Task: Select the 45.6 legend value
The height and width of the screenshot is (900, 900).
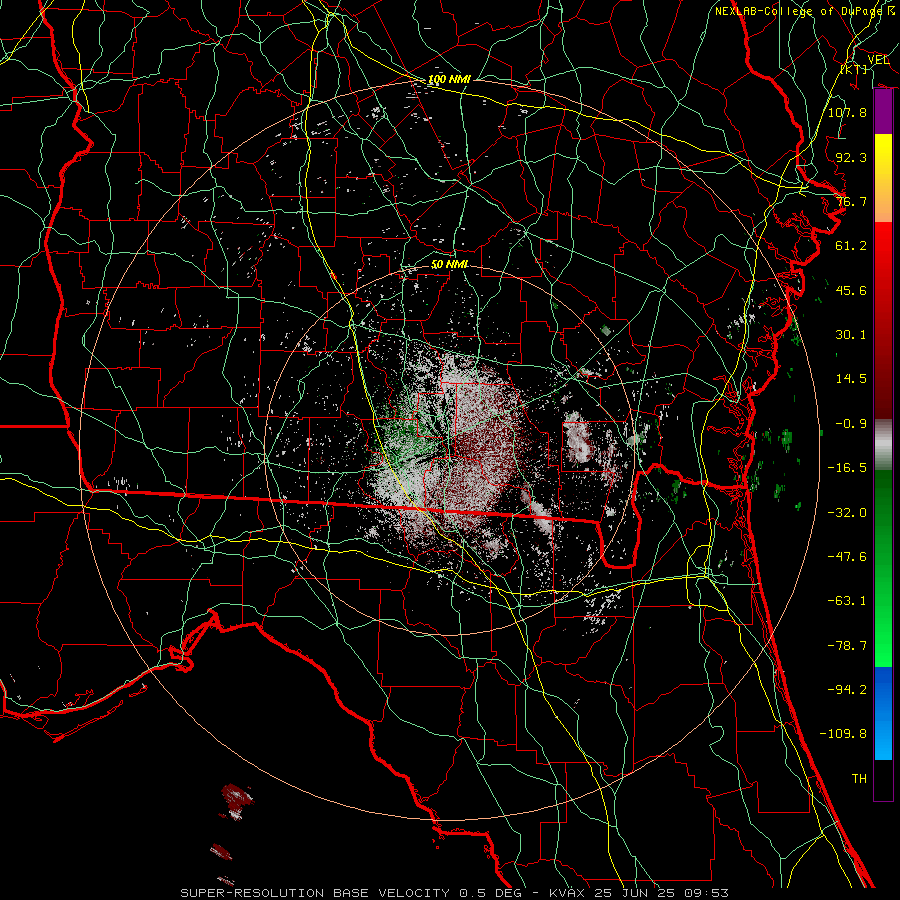Action: click(851, 290)
